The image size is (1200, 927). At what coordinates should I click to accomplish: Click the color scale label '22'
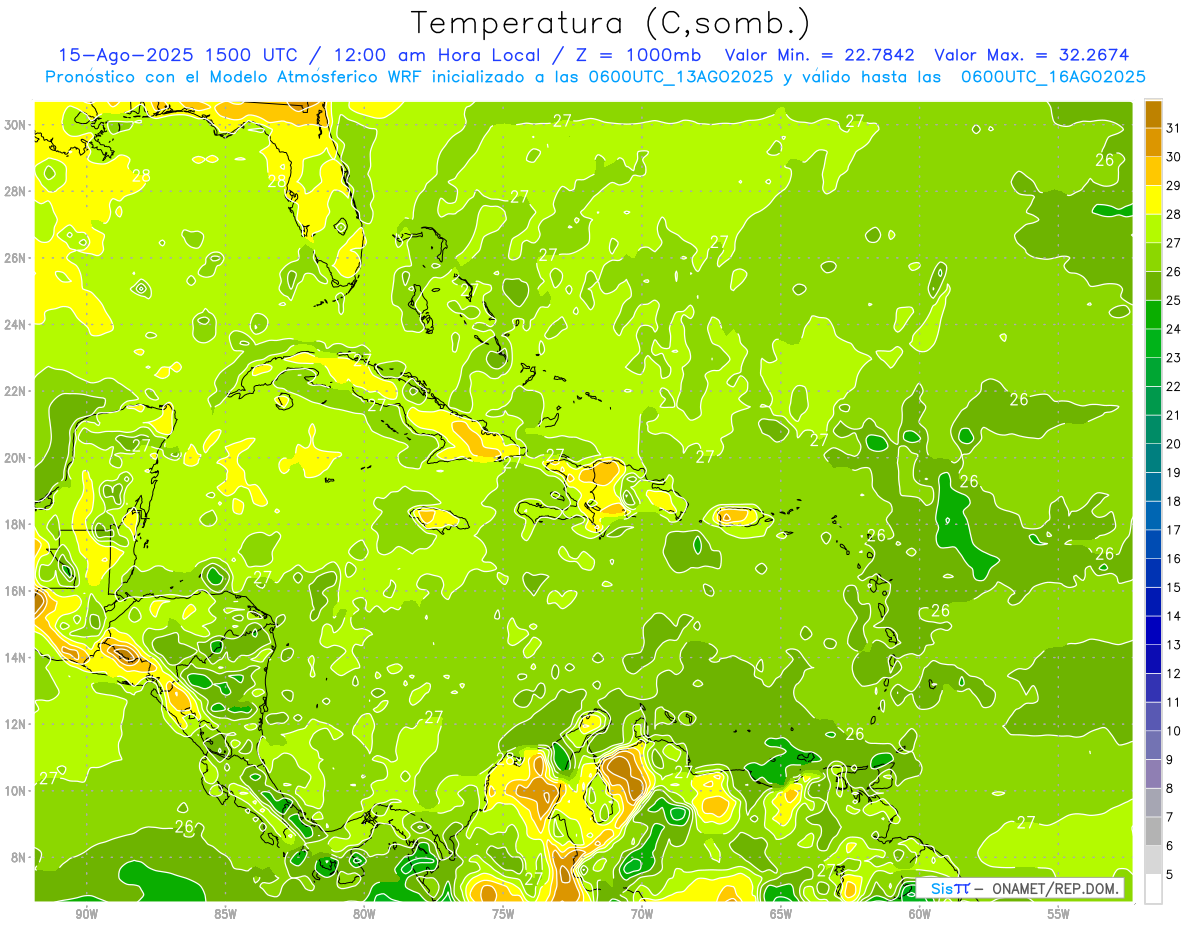pos(1173,386)
